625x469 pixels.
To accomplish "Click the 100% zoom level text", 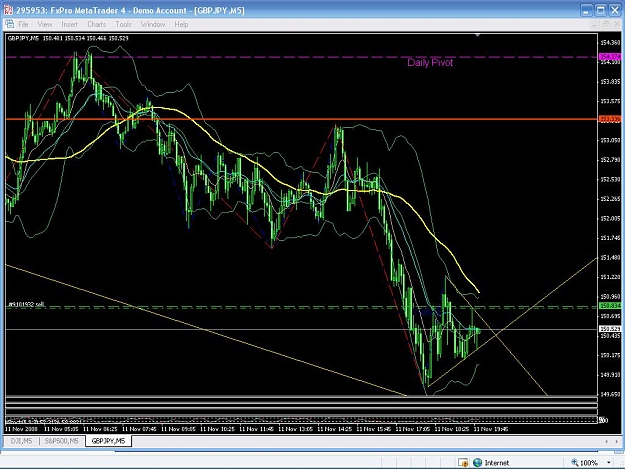I will pos(589,463).
